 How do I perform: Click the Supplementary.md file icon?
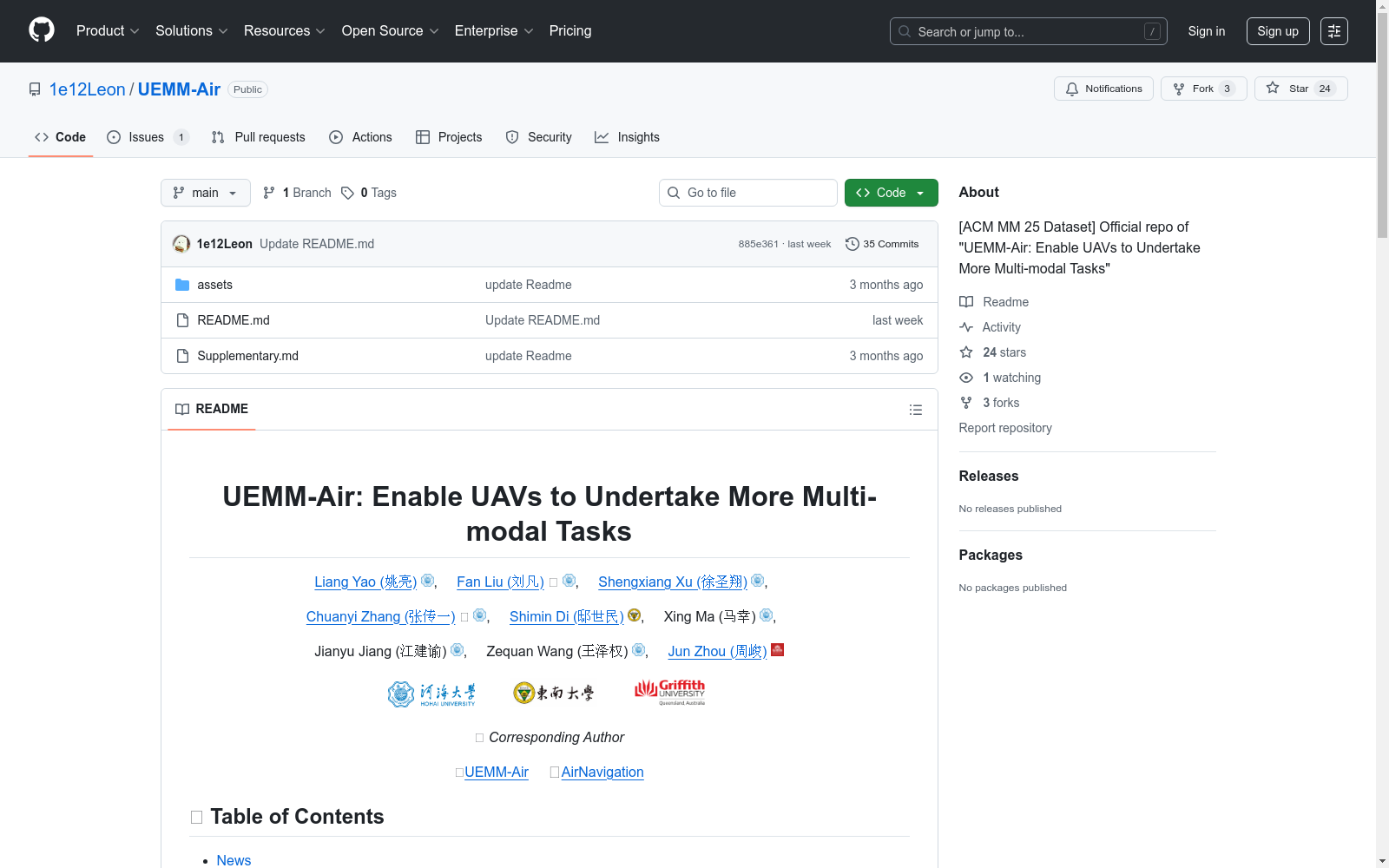pos(182,356)
